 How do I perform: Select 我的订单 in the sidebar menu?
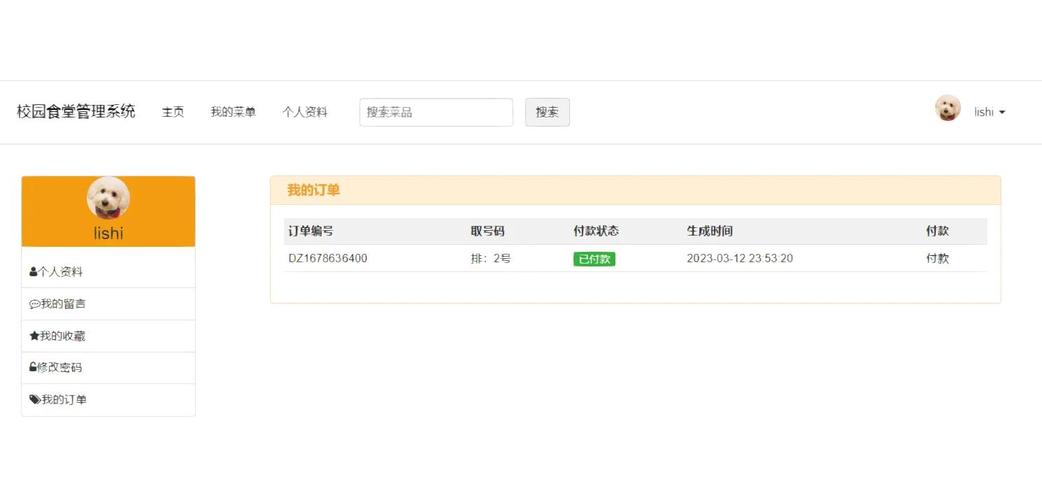[x=108, y=400]
